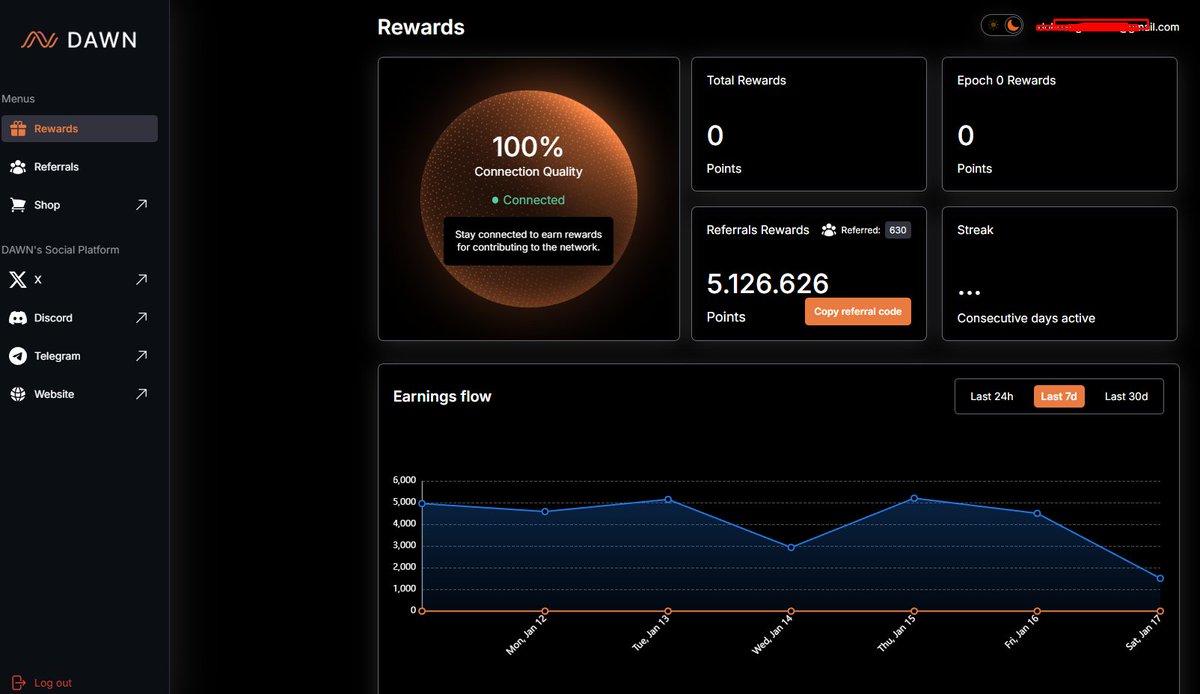The width and height of the screenshot is (1200, 694).
Task: Click the 6,000 y-axis label
Action: point(403,480)
